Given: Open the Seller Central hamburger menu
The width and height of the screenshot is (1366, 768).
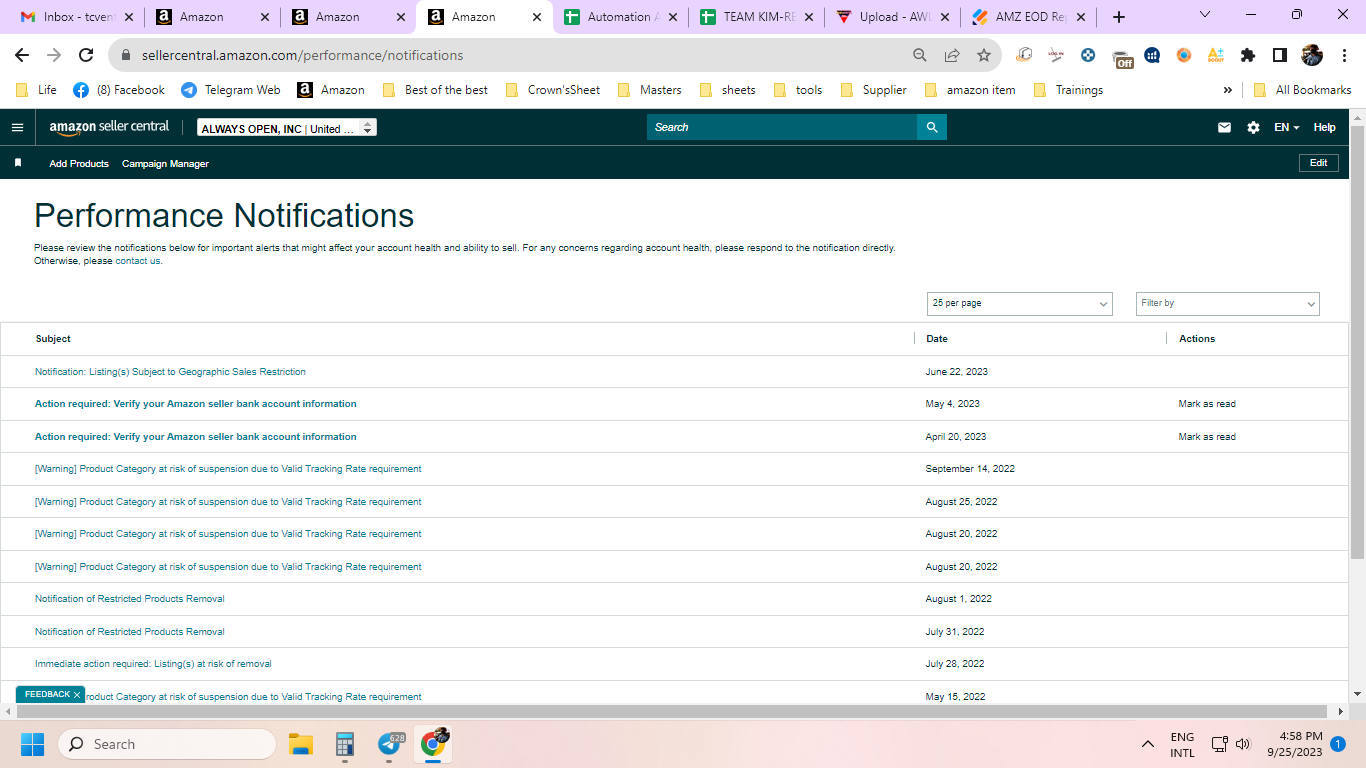Looking at the screenshot, I should (17, 128).
